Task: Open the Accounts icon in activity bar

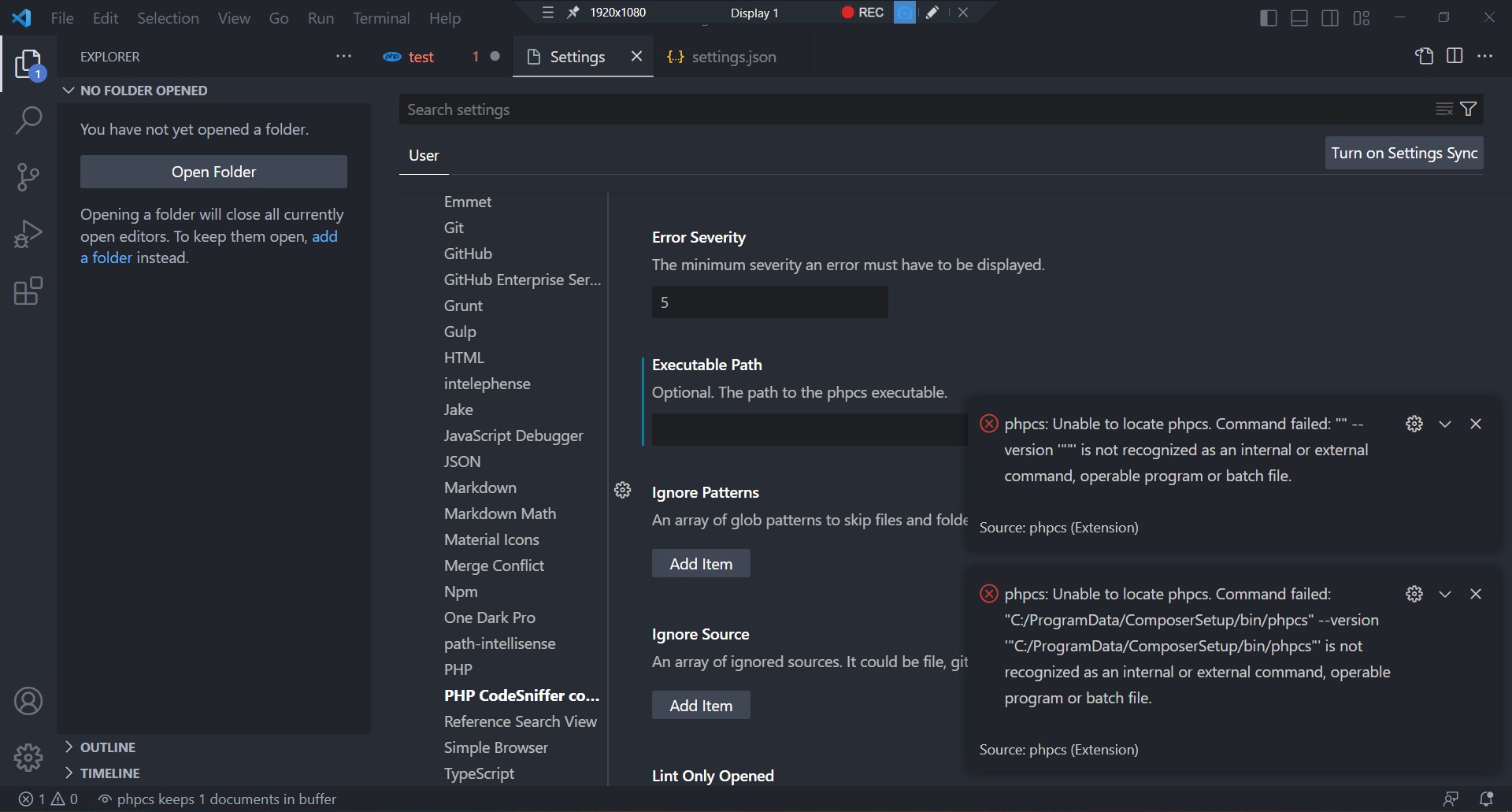Action: 28,701
